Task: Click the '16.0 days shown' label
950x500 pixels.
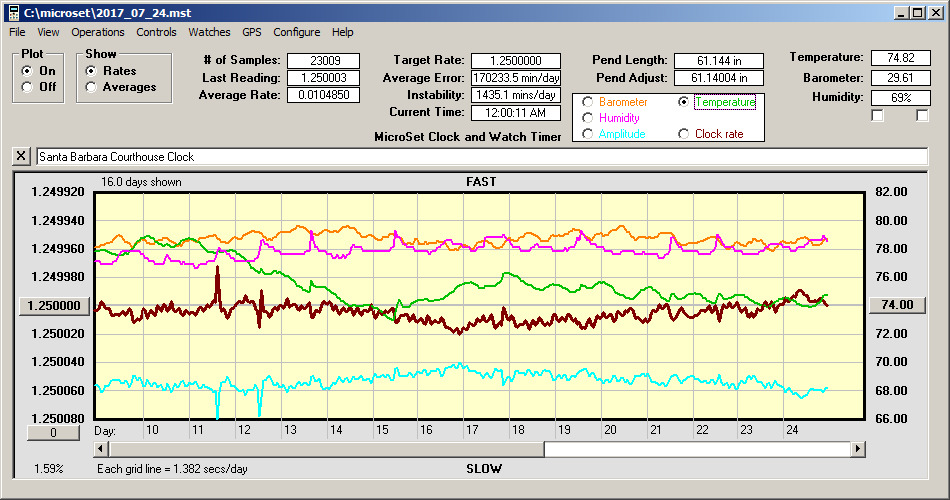Action: tap(141, 182)
